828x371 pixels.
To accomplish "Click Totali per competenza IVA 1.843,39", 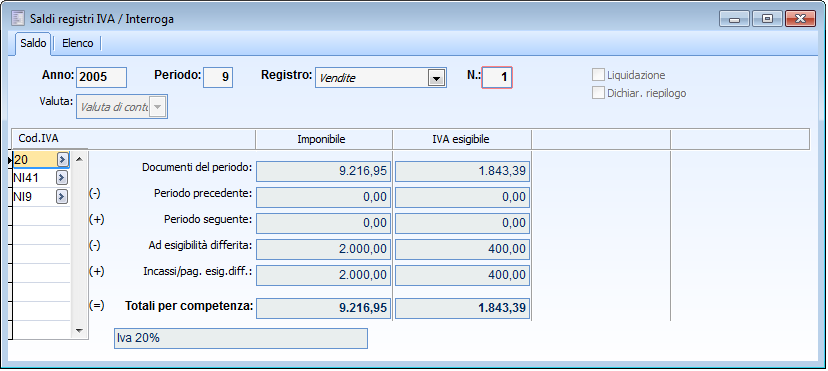I will click(x=462, y=308).
